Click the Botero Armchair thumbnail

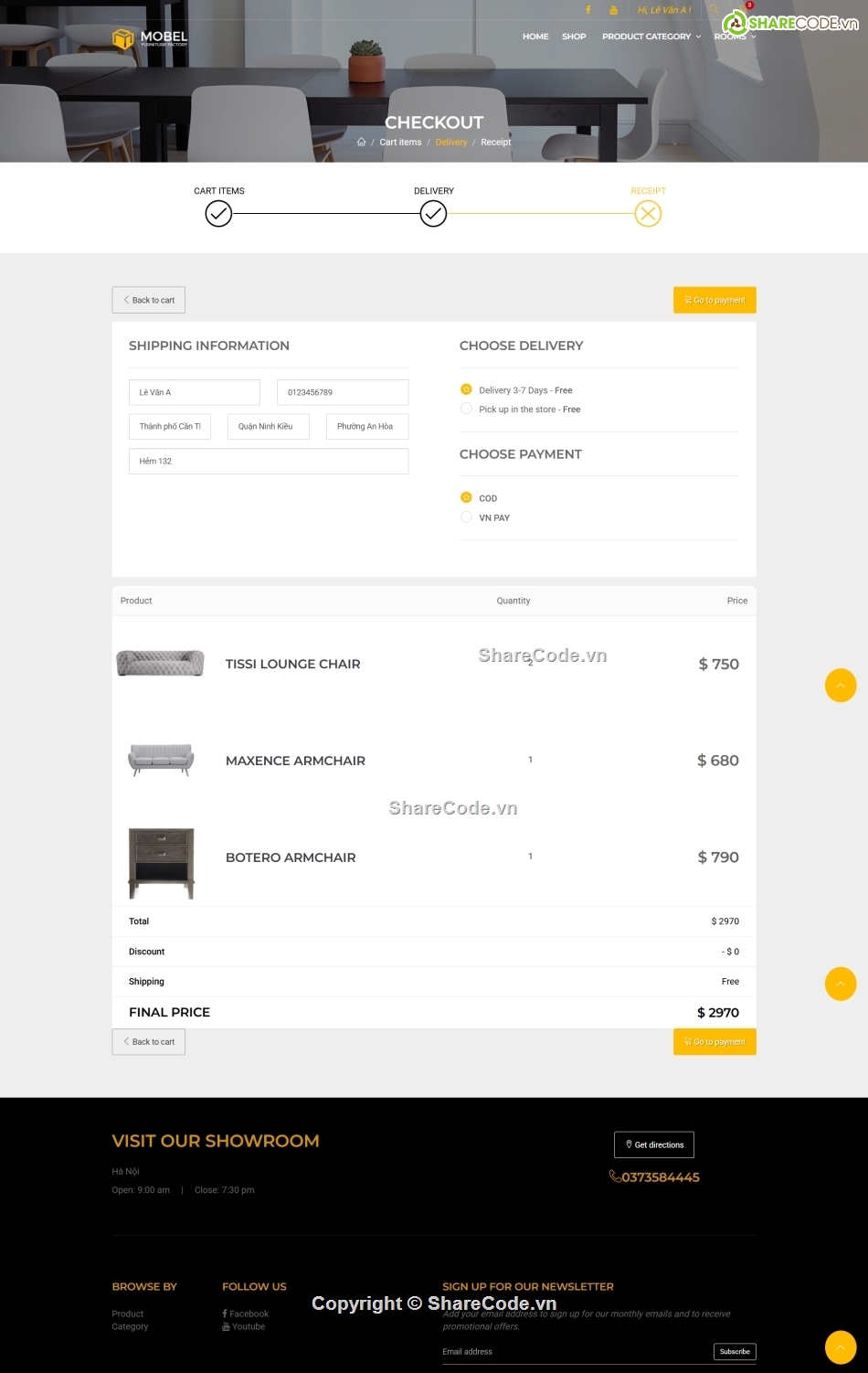162,863
